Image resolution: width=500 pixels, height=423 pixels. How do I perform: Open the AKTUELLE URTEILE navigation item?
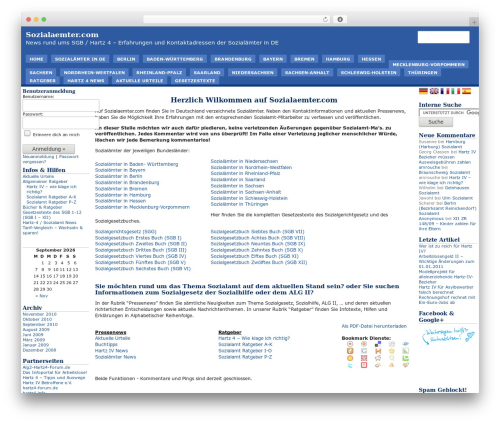click(x=139, y=81)
